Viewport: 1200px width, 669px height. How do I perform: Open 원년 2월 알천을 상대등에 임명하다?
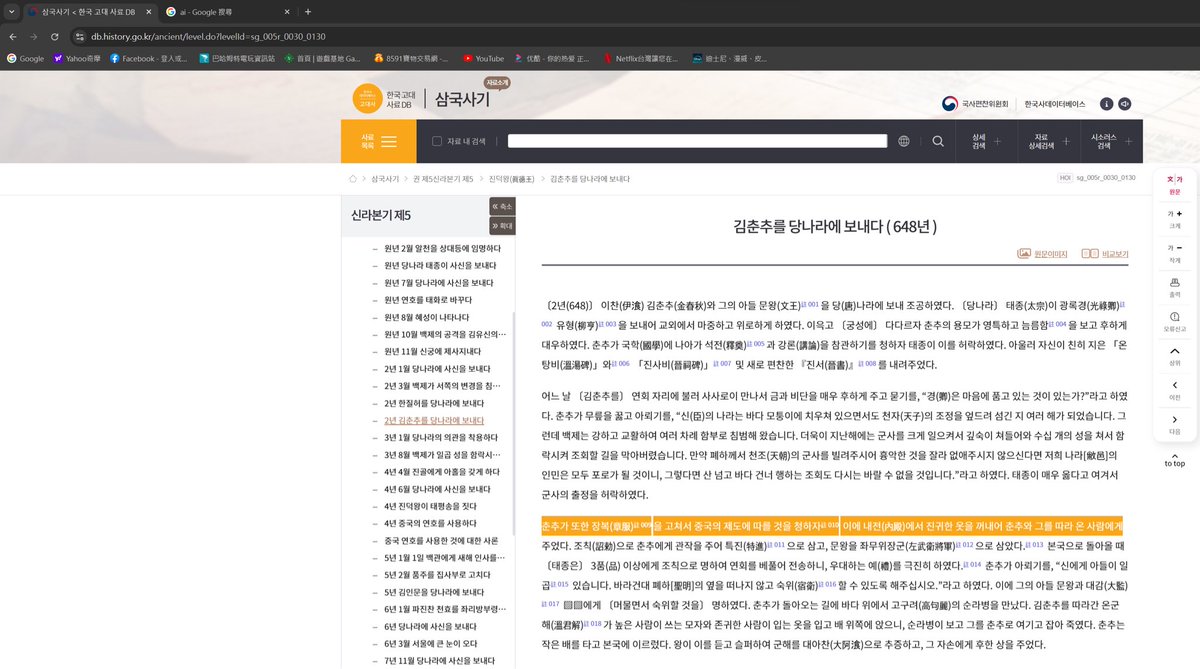point(443,248)
